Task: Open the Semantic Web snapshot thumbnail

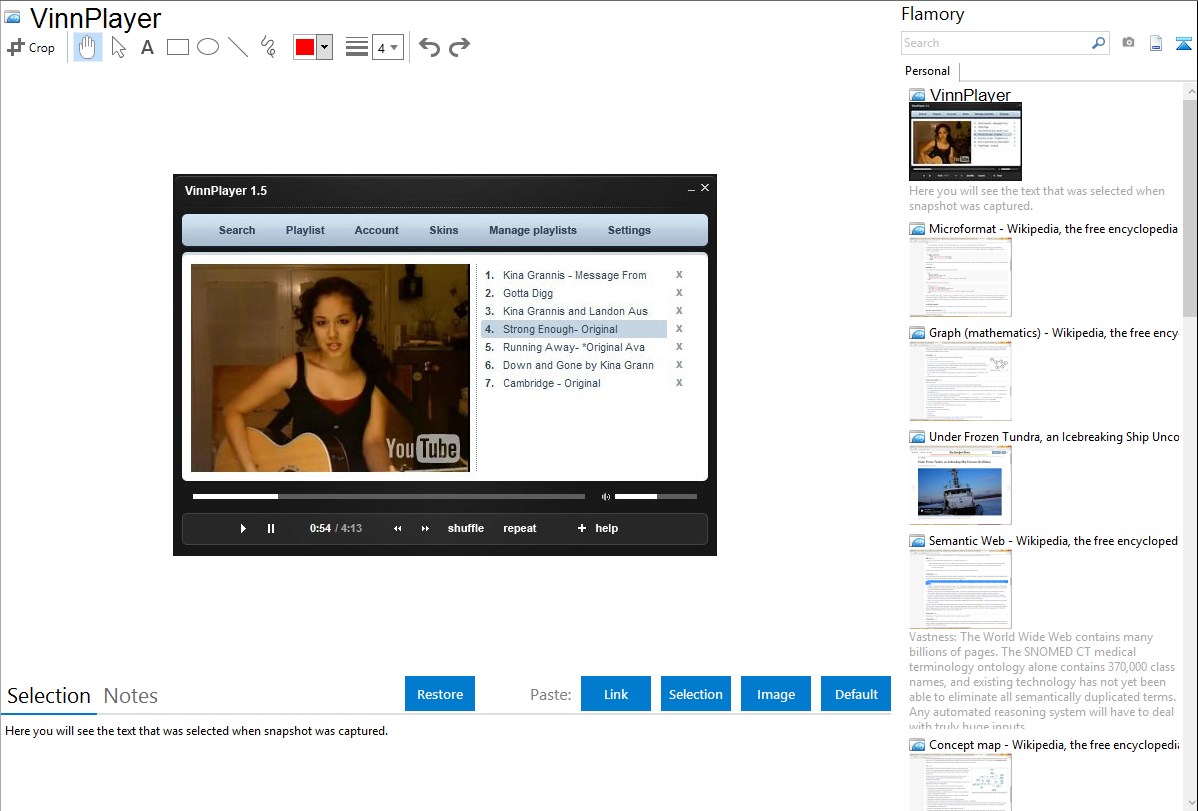Action: point(960,589)
